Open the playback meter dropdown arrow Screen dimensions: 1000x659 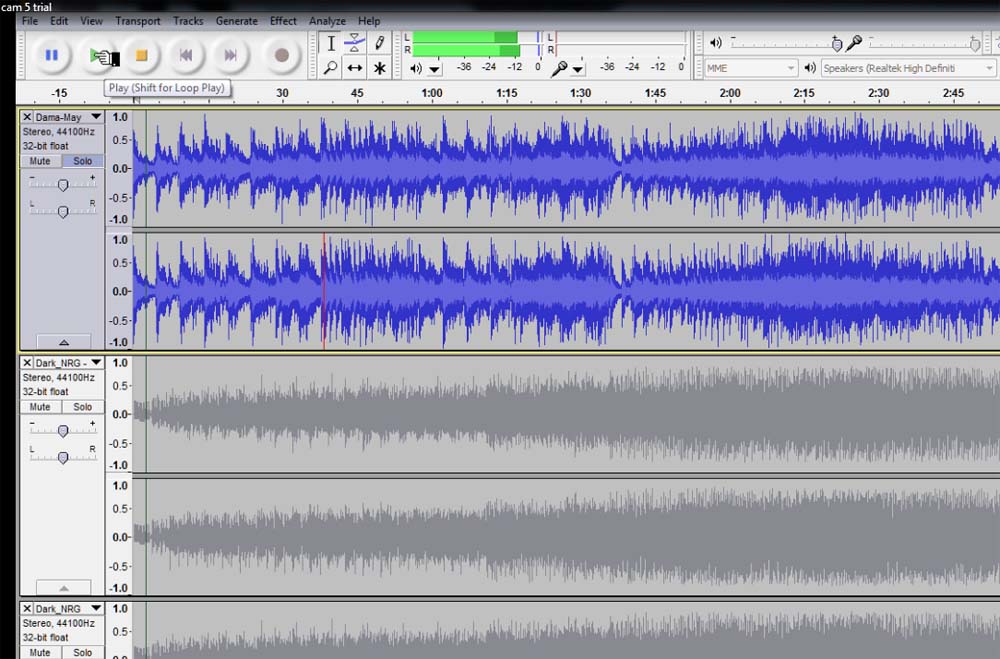(x=434, y=69)
